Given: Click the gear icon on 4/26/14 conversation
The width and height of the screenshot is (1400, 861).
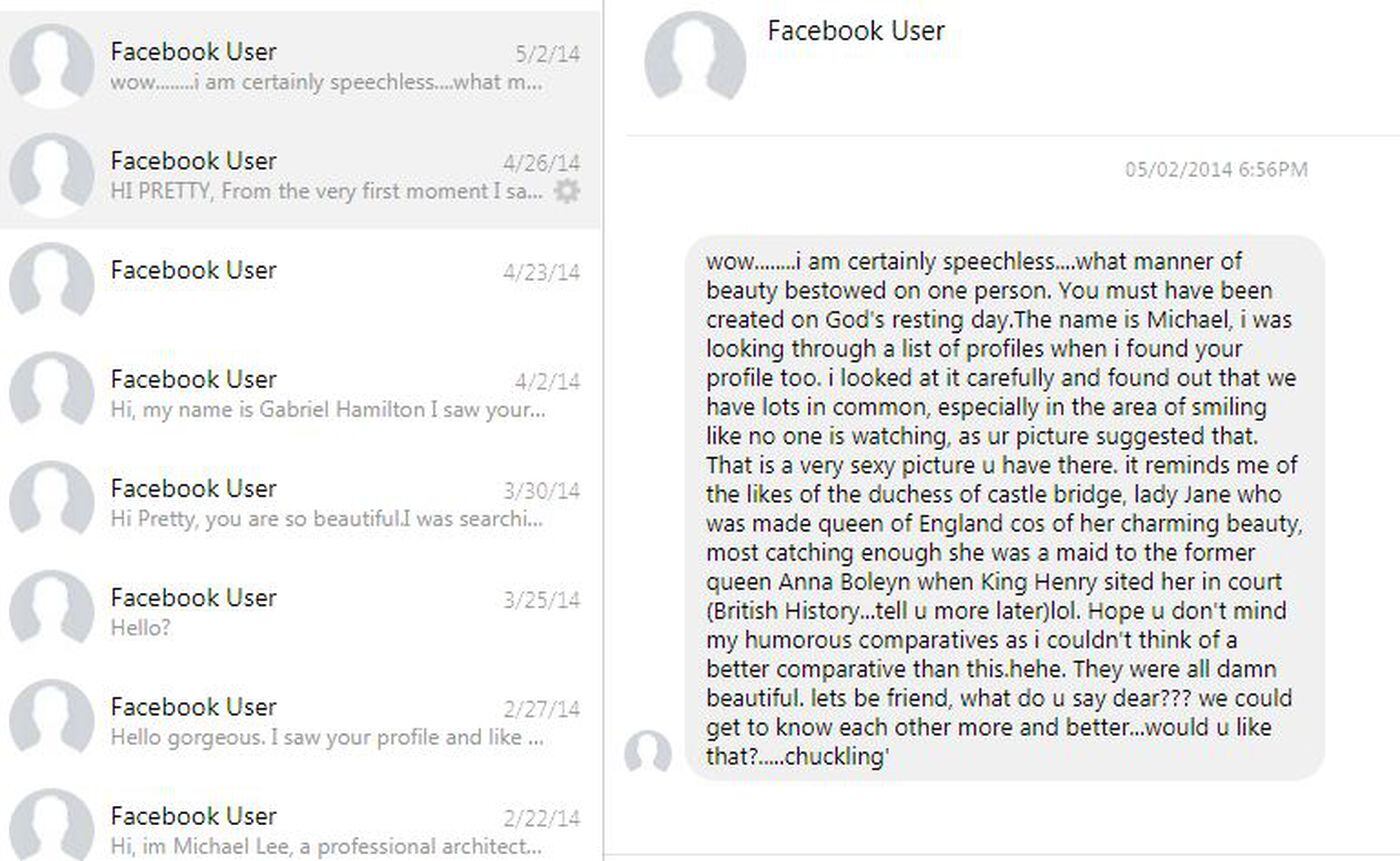Looking at the screenshot, I should pos(567,191).
